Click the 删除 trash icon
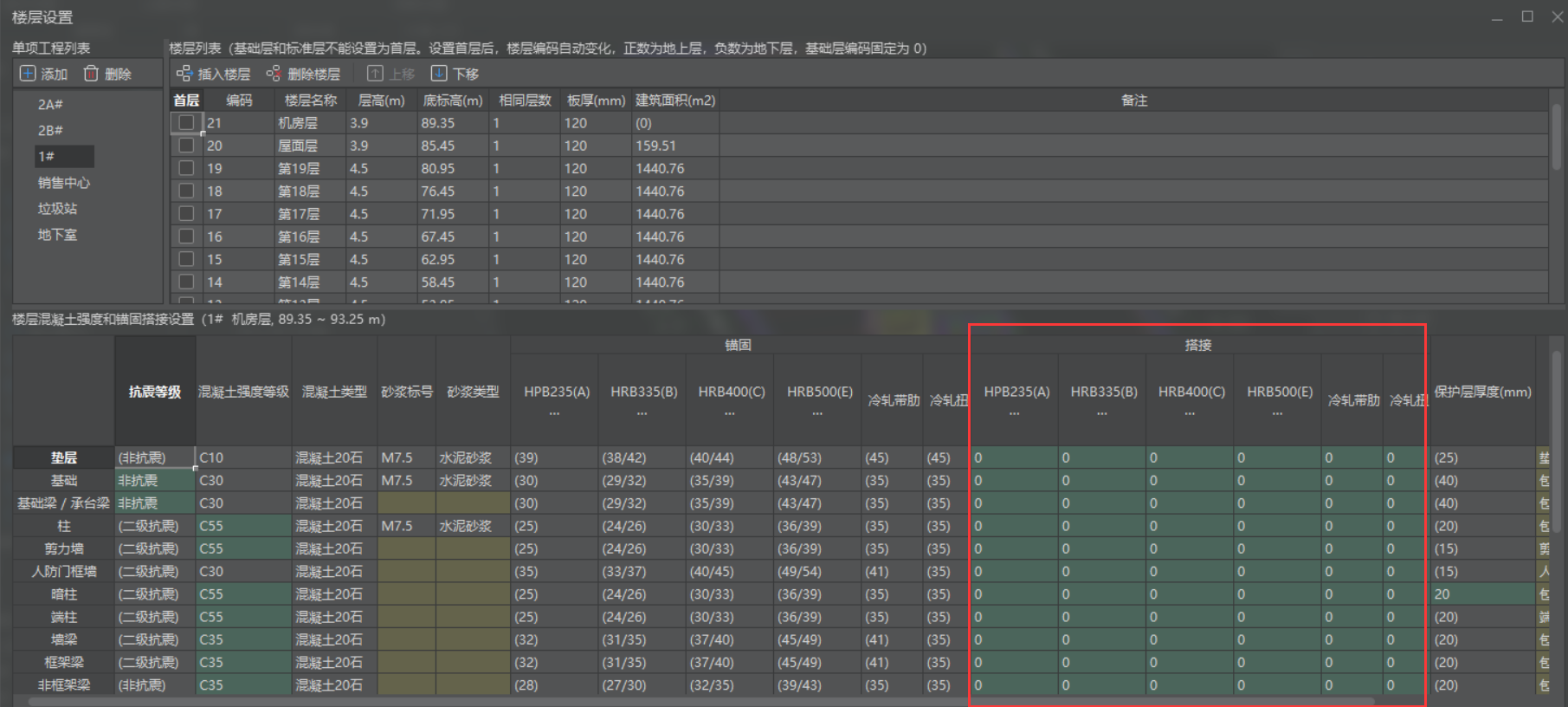 (91, 74)
